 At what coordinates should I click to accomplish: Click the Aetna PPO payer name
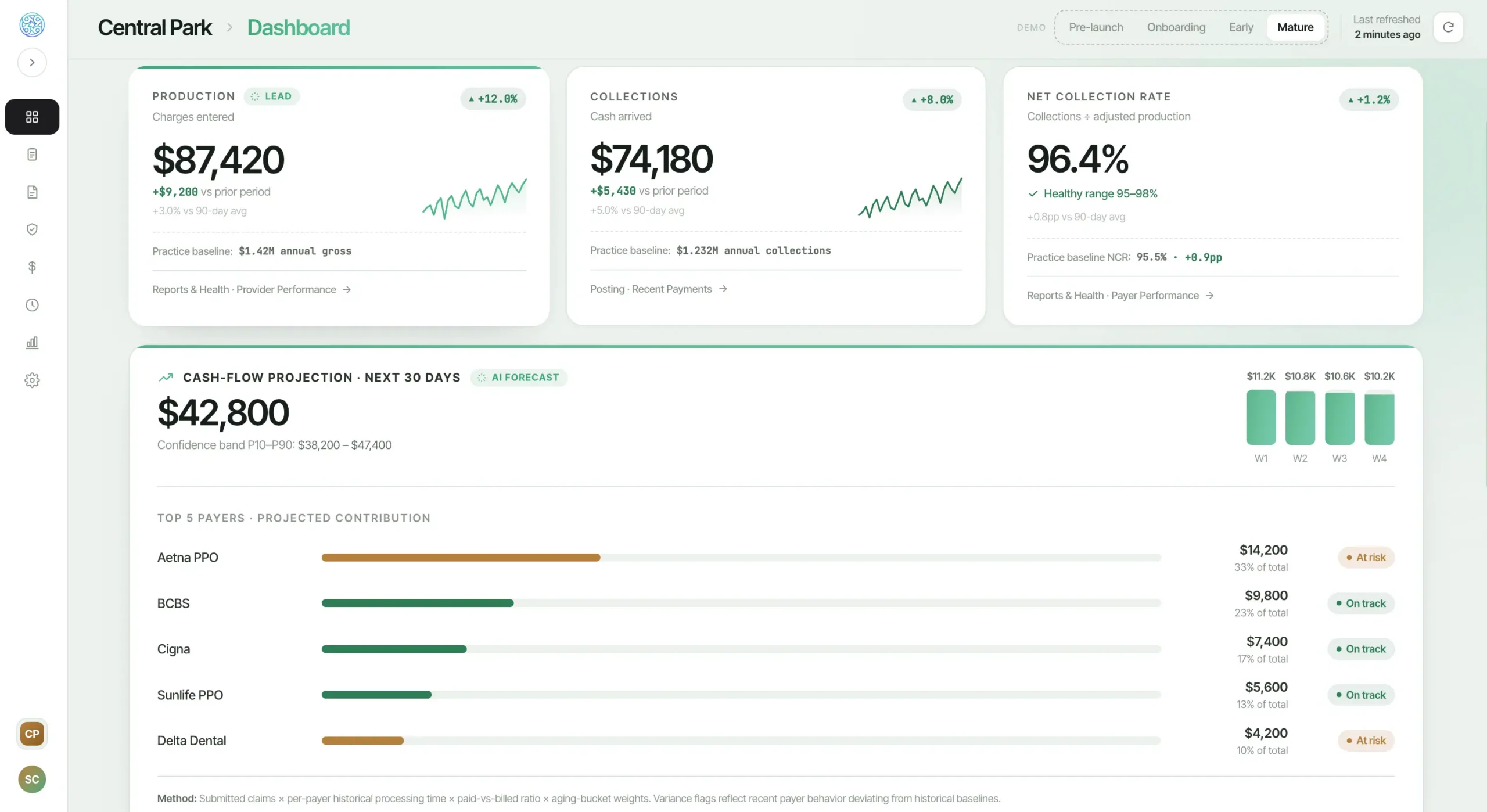(x=188, y=558)
